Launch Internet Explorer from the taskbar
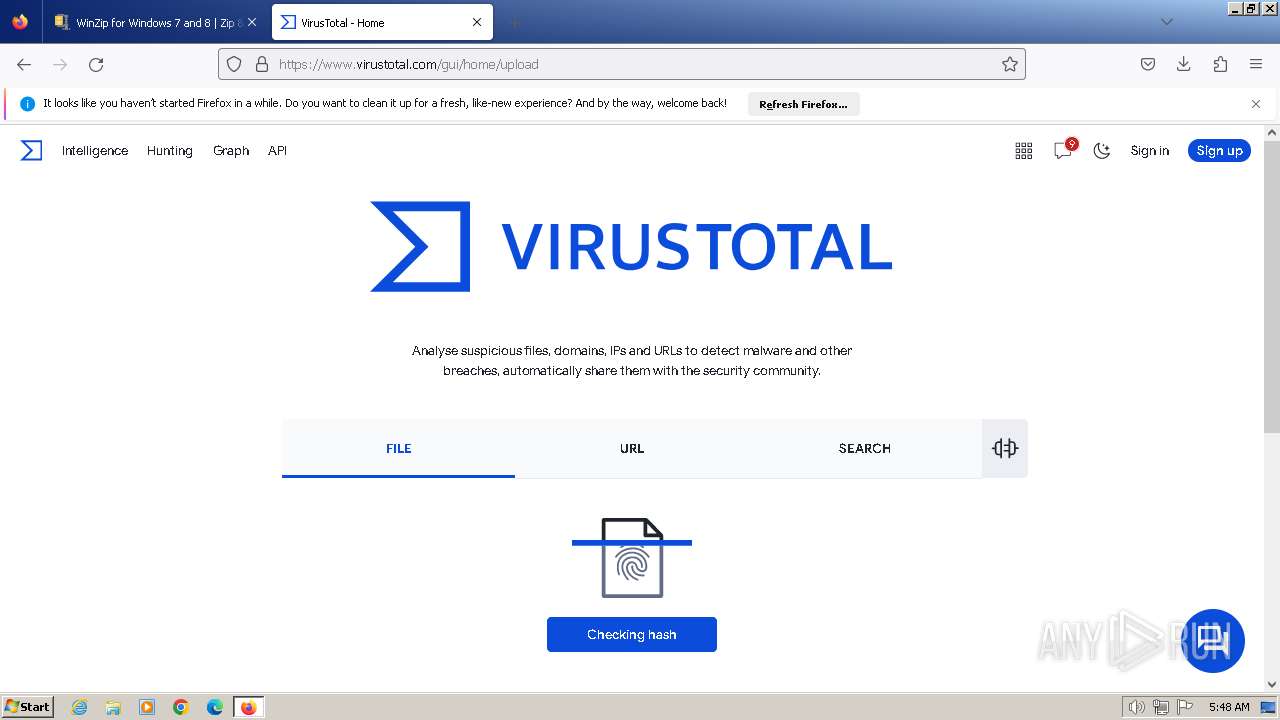Image resolution: width=1280 pixels, height=720 pixels. tap(80, 707)
